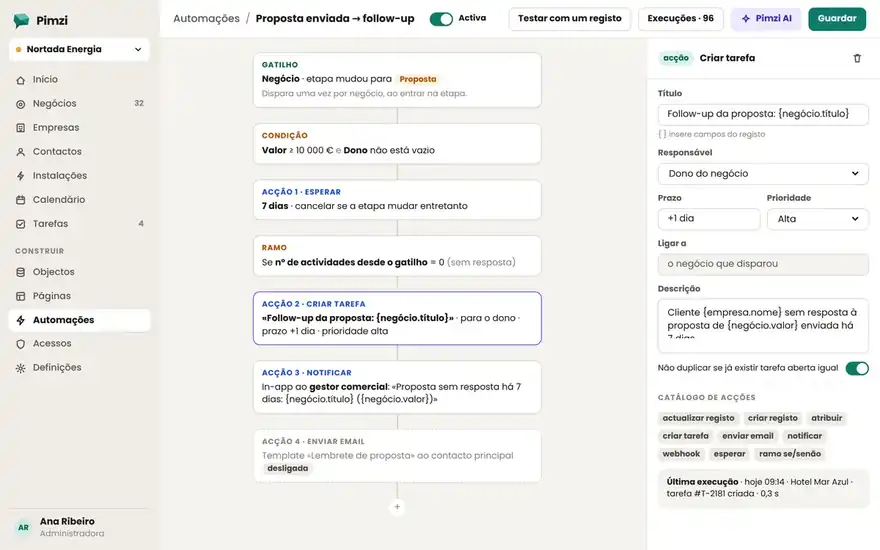Image resolution: width=880 pixels, height=550 pixels.
Task: Select the Acção 1 Esperar card
Action: click(x=397, y=199)
